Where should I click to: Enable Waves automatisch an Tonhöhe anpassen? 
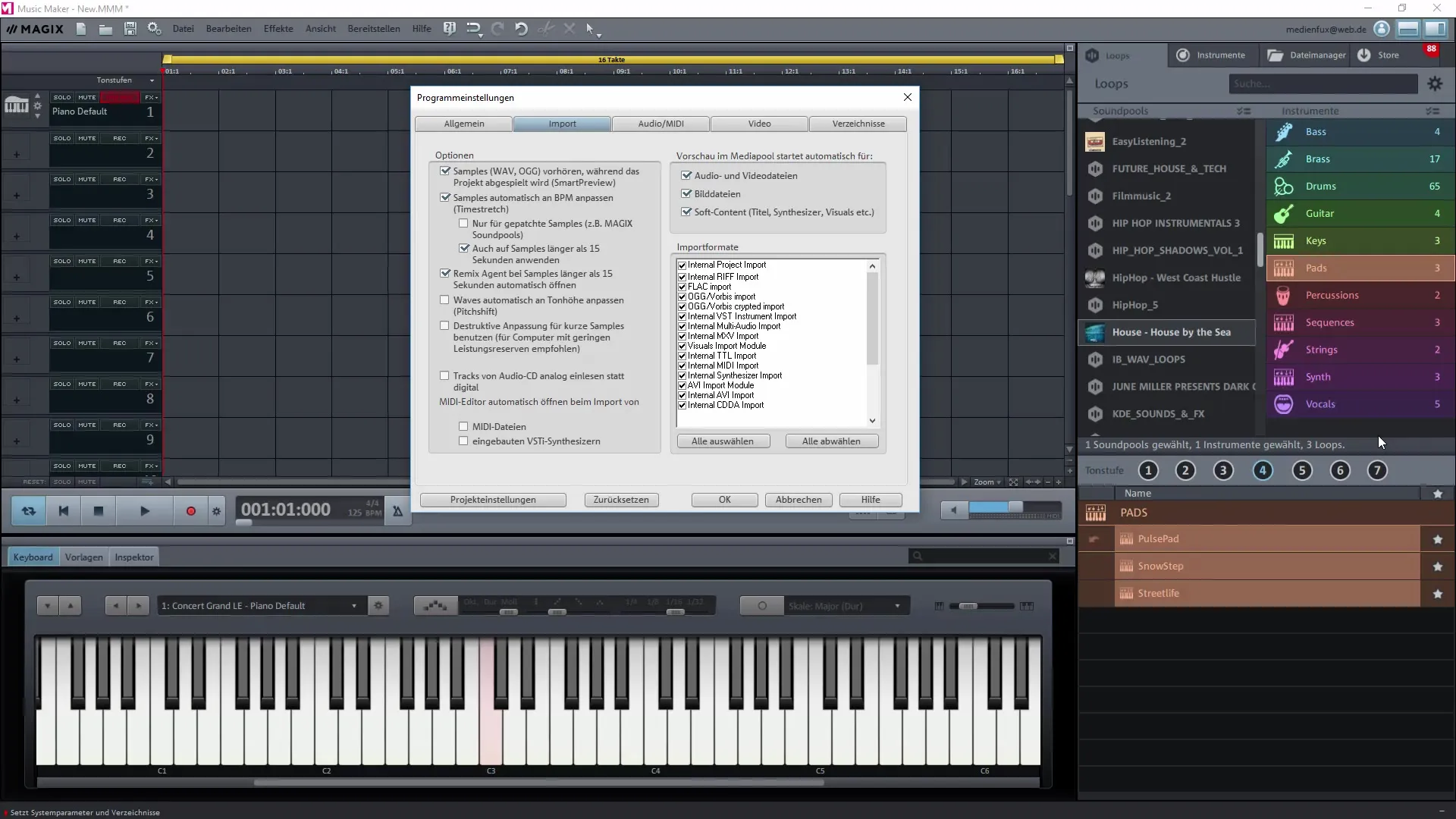(x=445, y=300)
